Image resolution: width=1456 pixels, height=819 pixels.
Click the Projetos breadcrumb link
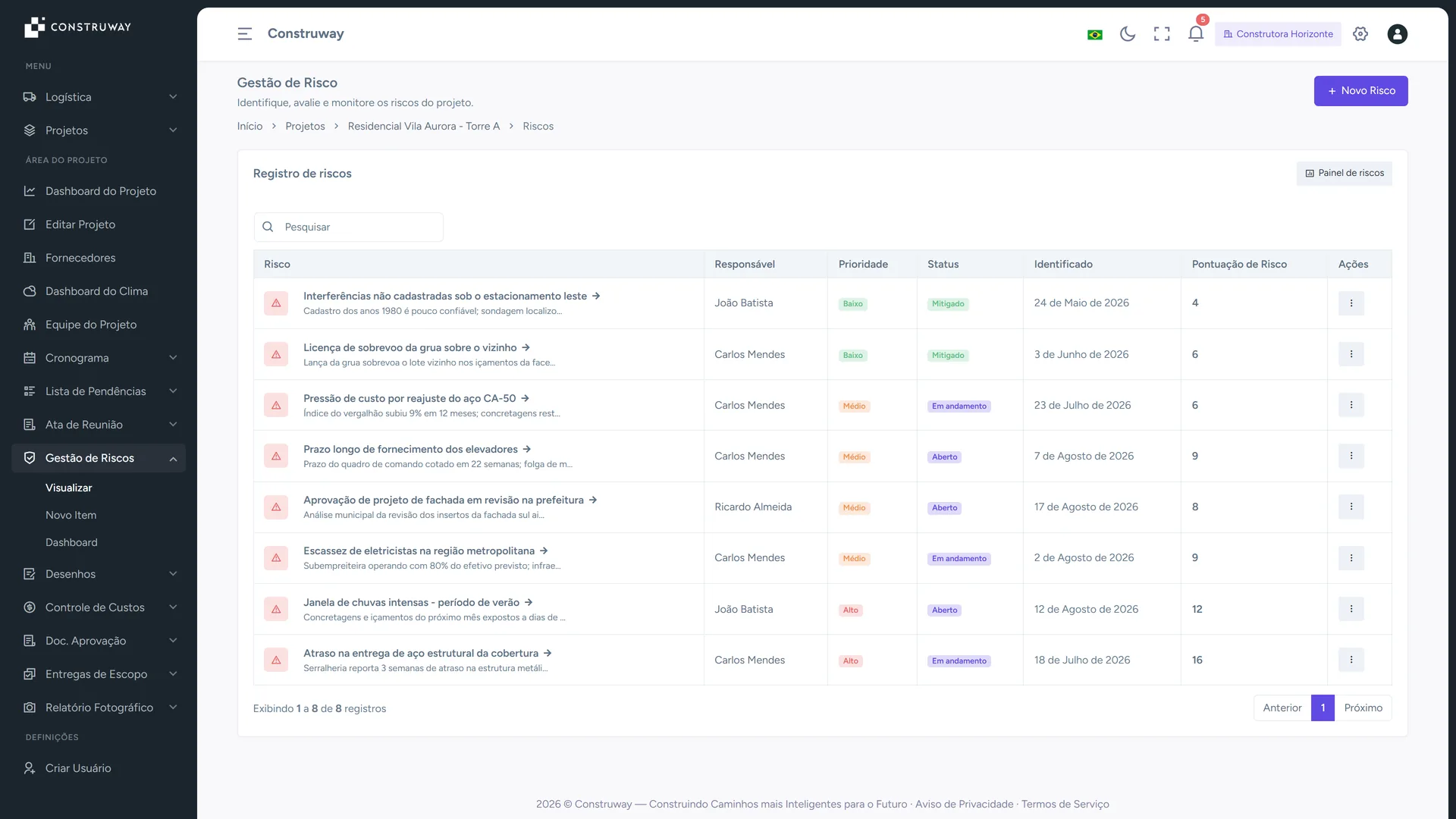click(x=305, y=127)
